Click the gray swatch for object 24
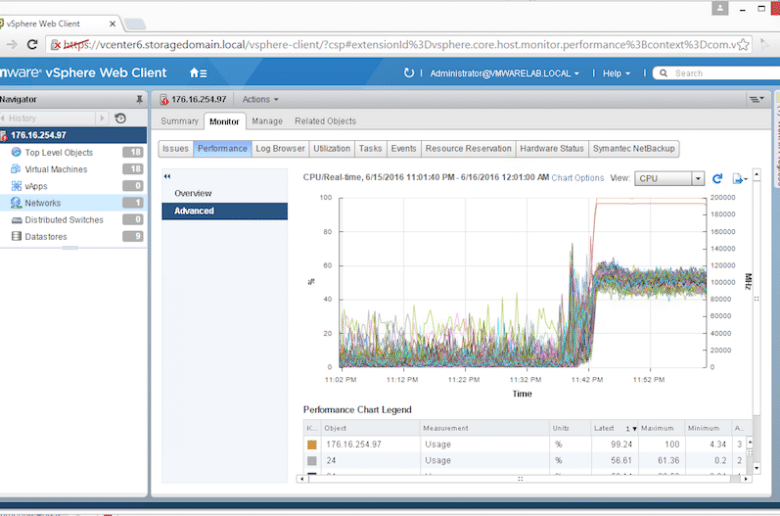The image size is (780, 516). click(312, 461)
